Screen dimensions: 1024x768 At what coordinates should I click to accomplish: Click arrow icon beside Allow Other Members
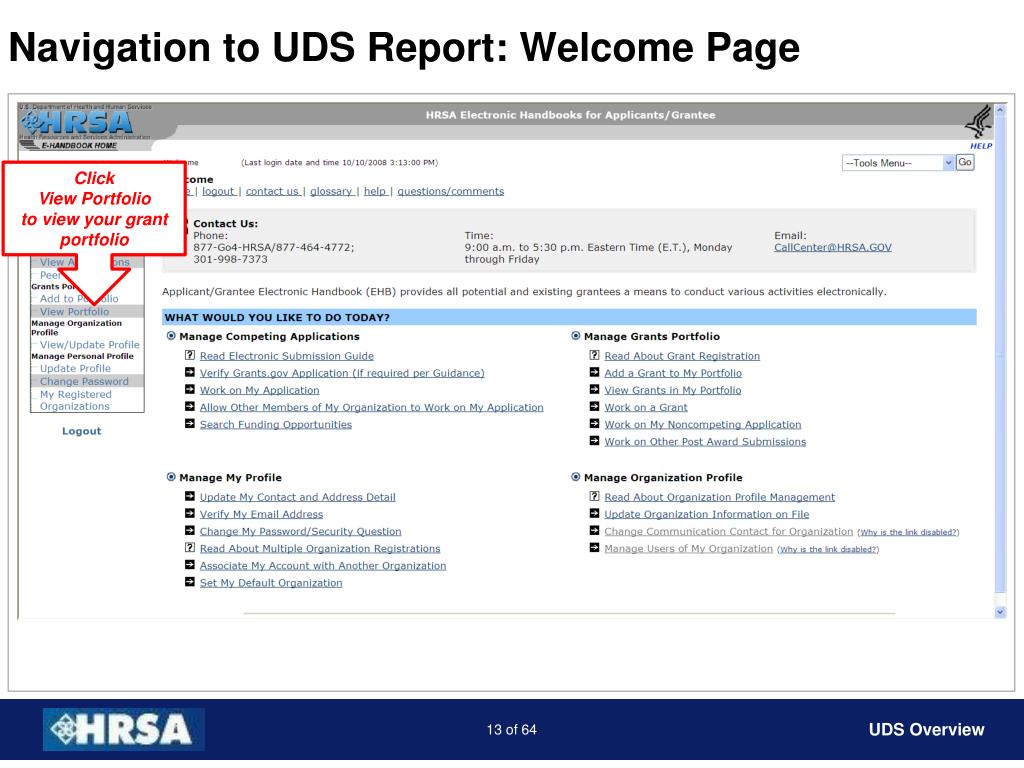[189, 406]
